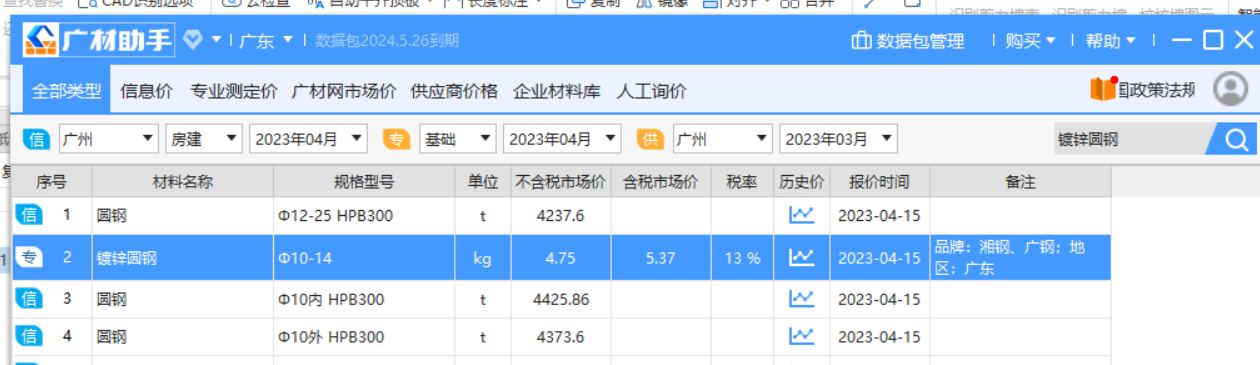Click the 专 badge on row 2
Screen dimensions: 1260x365
pos(29,258)
